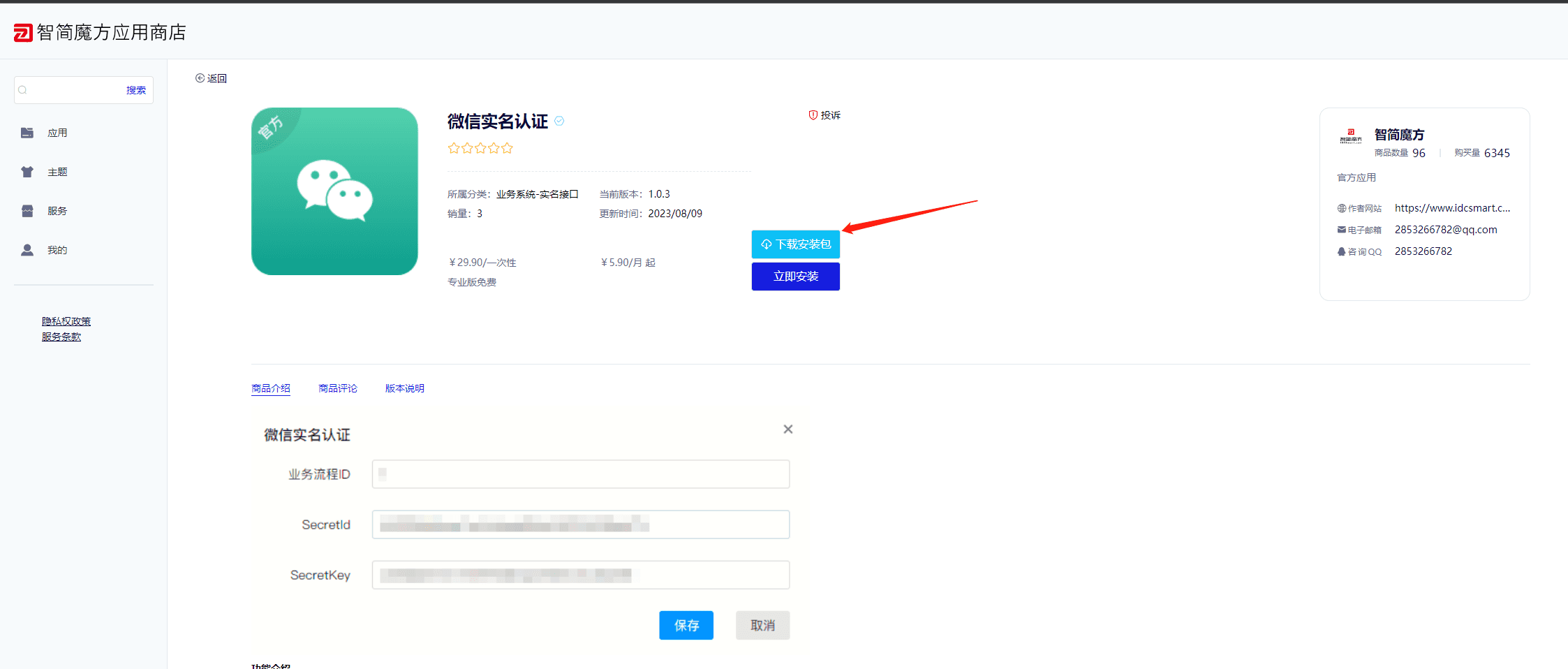Open the 我的 user icon in sidebar
The height and width of the screenshot is (669, 1568).
pos(27,250)
